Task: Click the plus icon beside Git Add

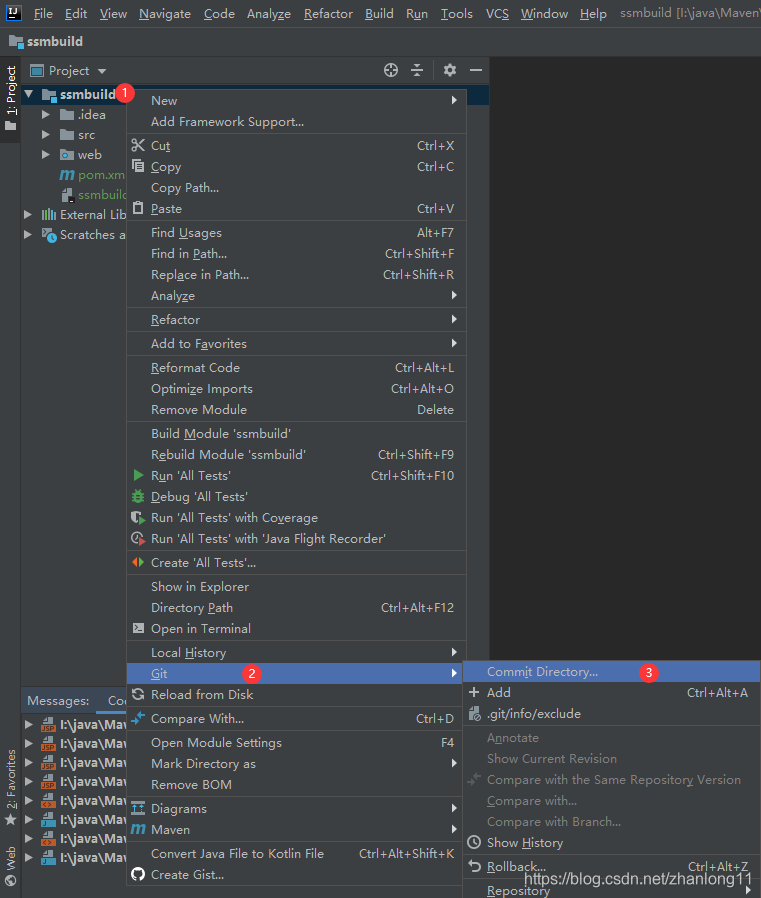Action: 474,692
